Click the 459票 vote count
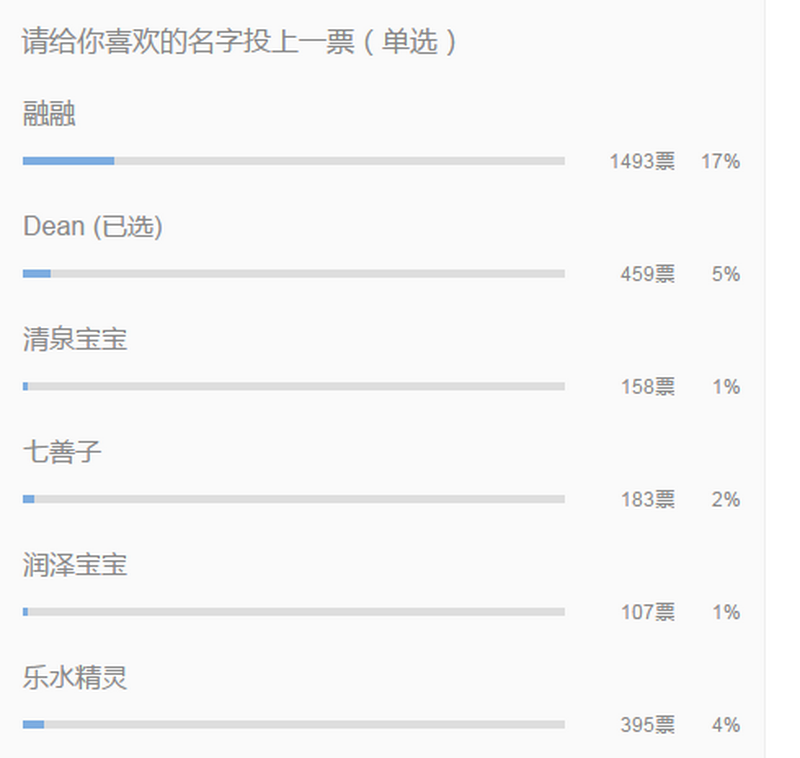Screen dimensions: 800x758 (x=647, y=274)
